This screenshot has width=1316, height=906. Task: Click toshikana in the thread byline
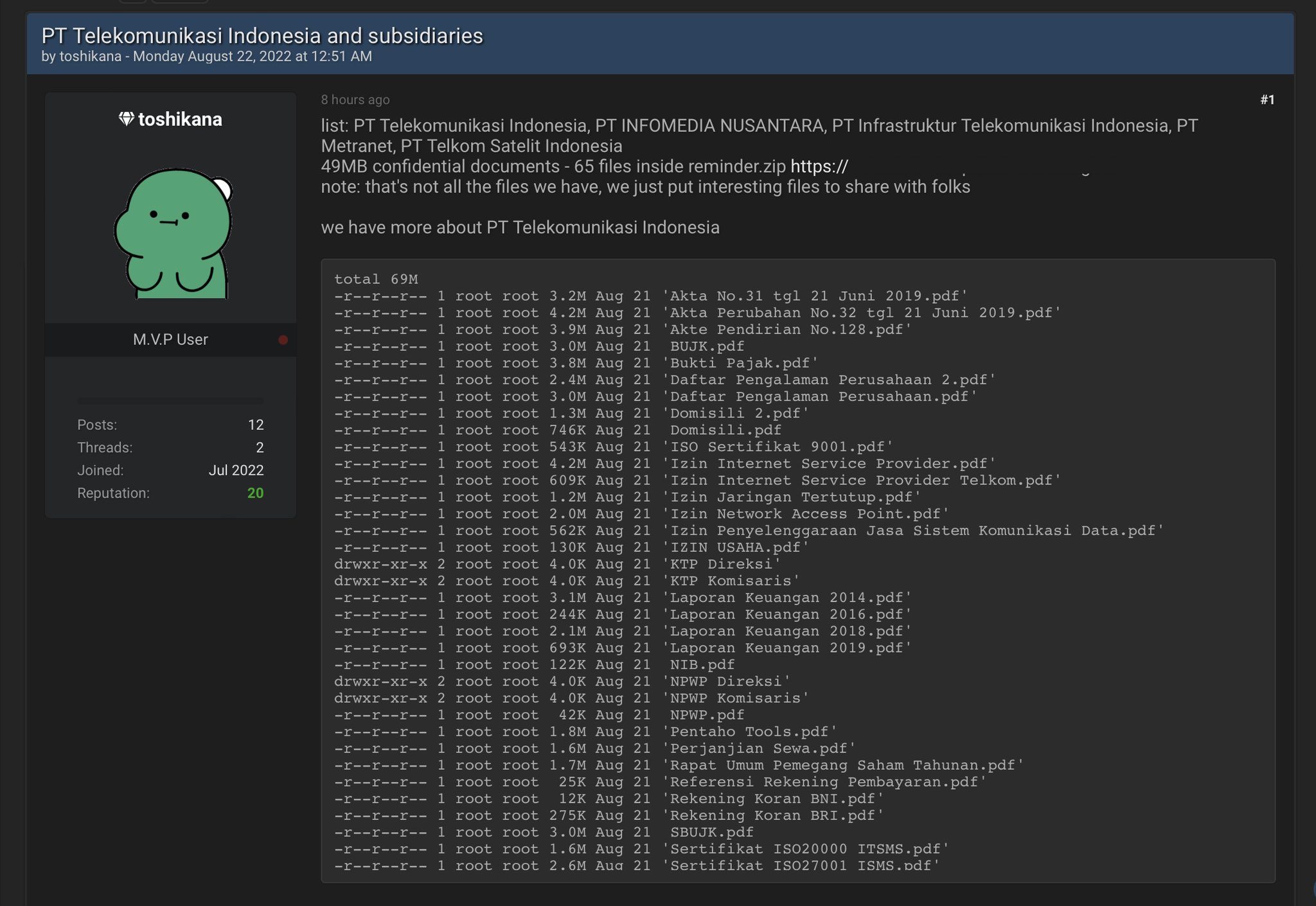pyautogui.click(x=90, y=57)
